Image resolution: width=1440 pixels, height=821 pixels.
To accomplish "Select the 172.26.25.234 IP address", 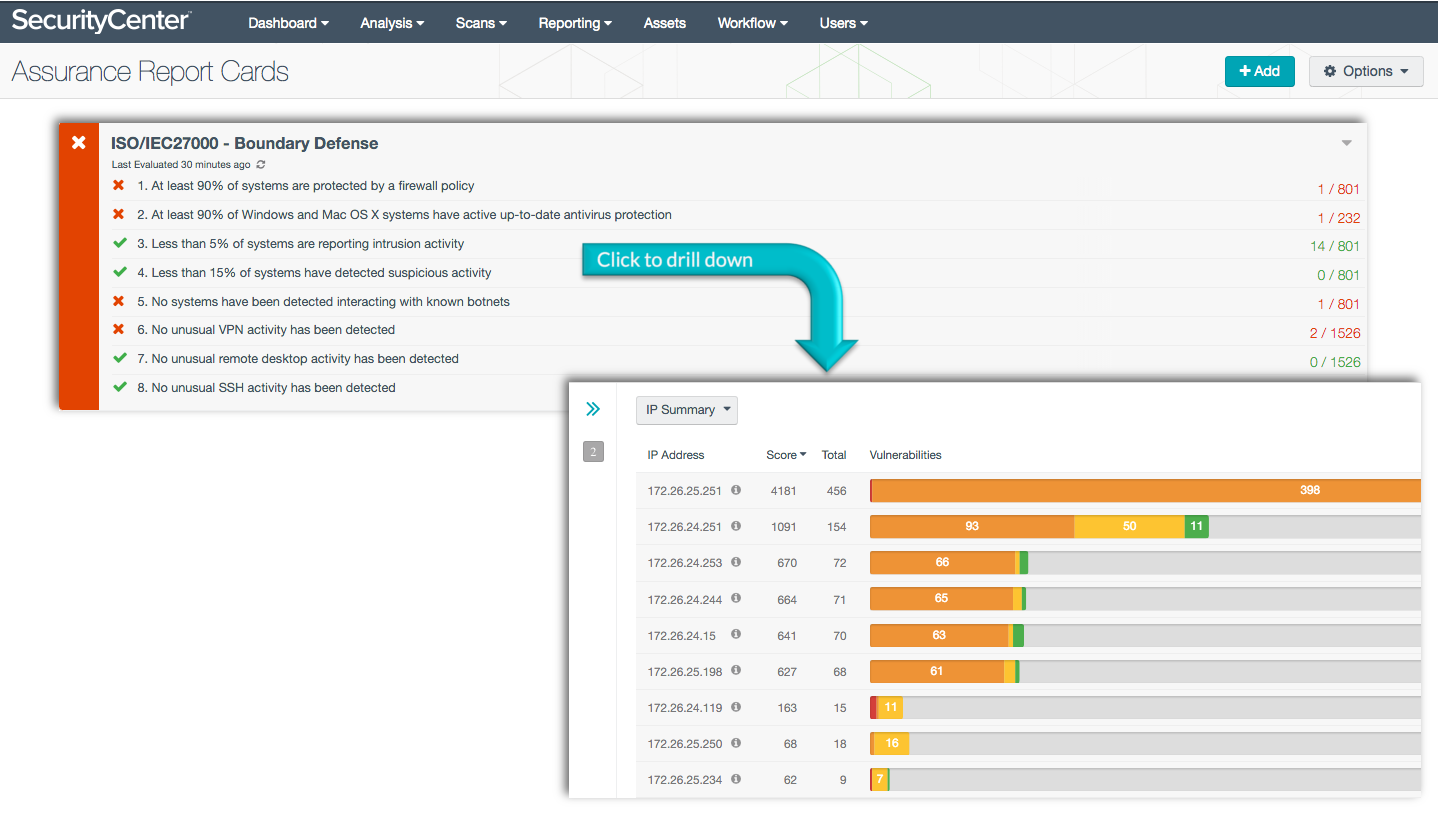I will pos(685,780).
